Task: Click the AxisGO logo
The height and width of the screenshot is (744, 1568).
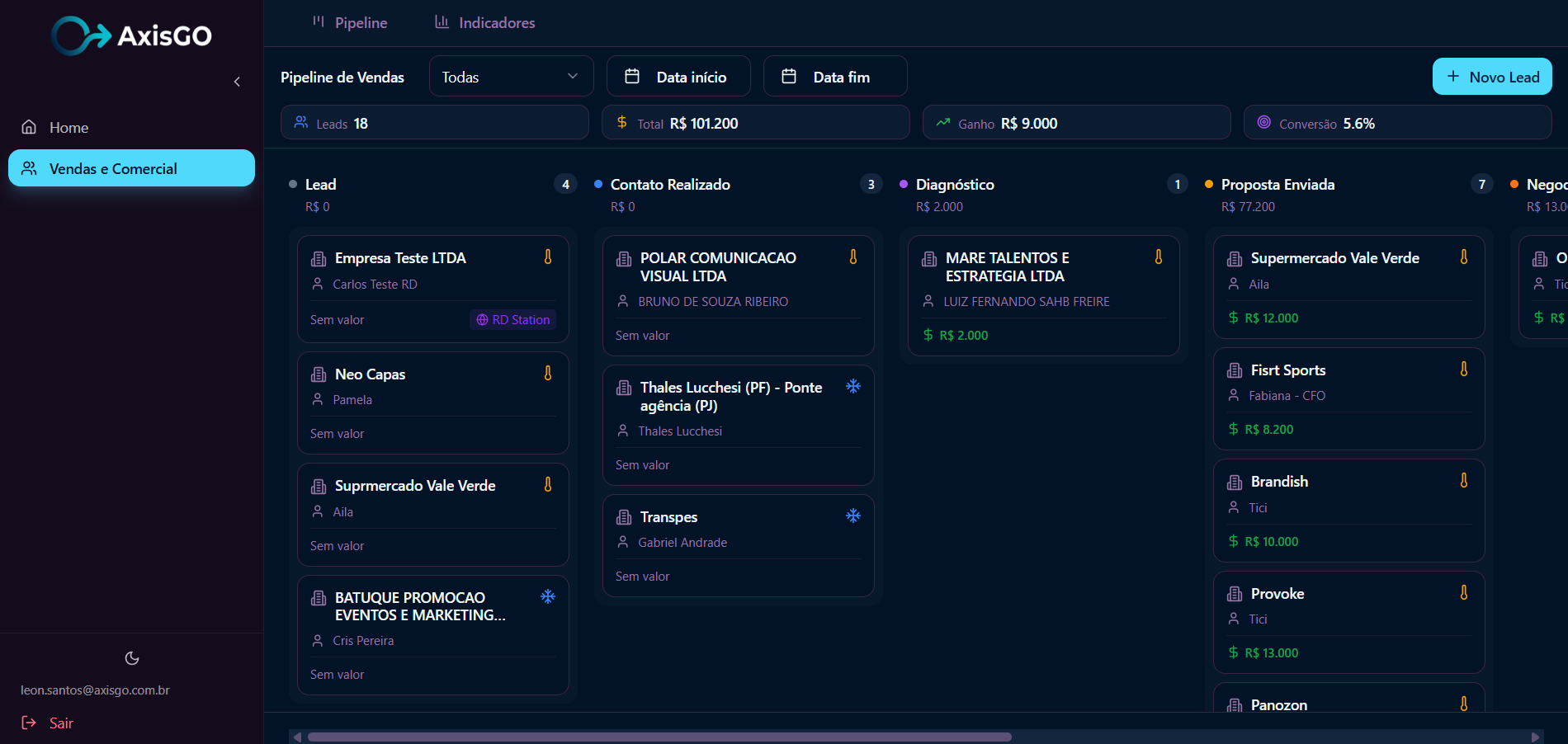Action: pos(132,35)
